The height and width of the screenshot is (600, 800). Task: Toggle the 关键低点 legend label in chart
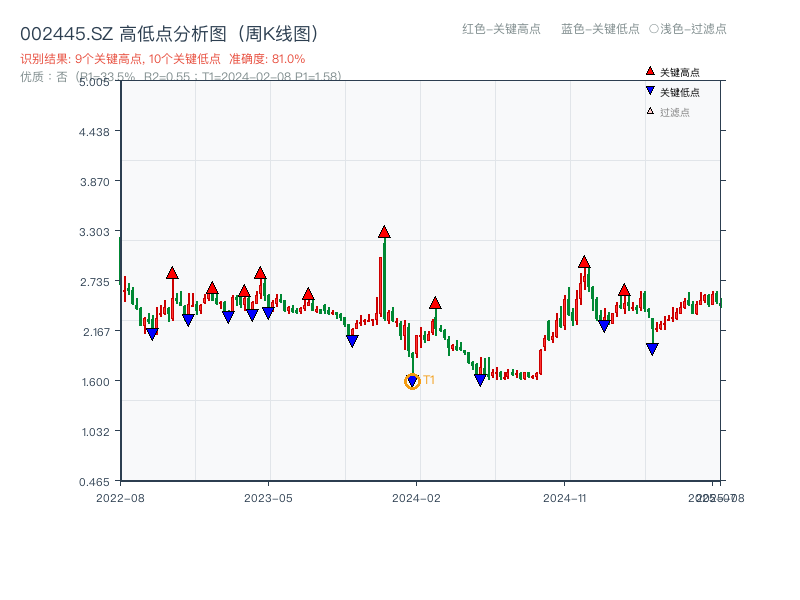tap(680, 92)
